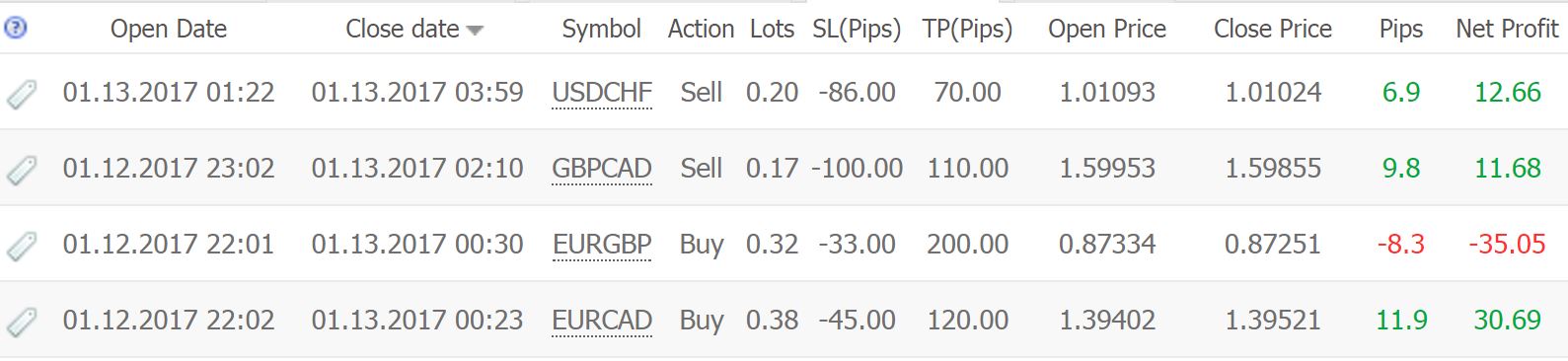Open tag icon for EURCAD trade row

tap(22, 322)
